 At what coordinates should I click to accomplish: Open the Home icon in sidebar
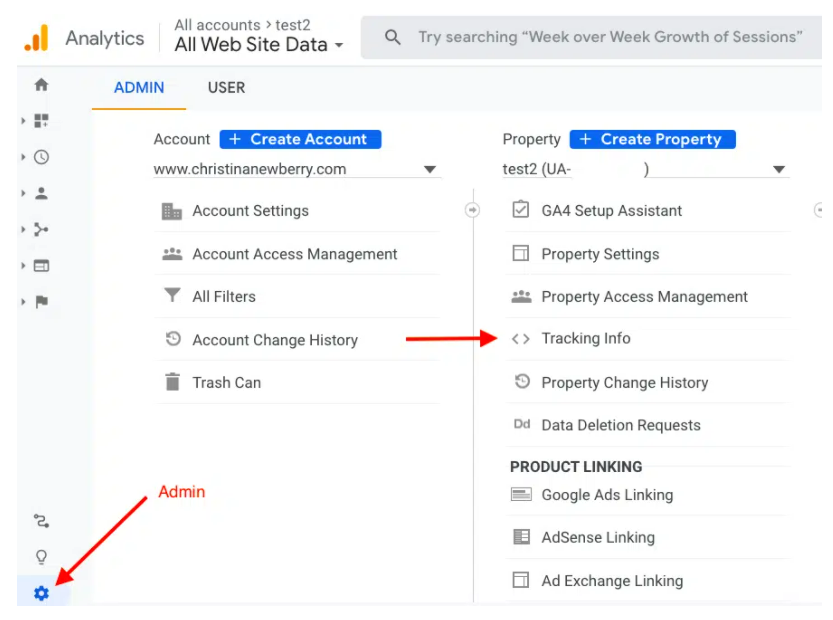pyautogui.click(x=41, y=84)
